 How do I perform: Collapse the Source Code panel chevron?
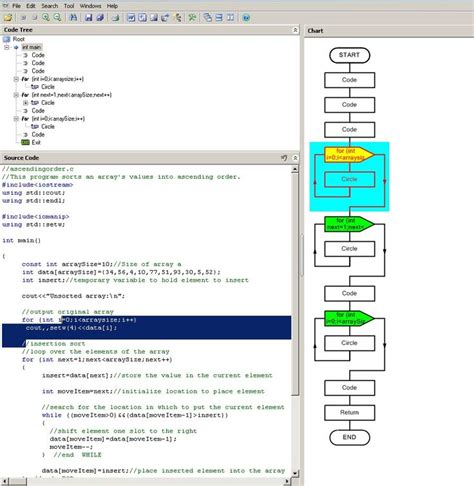pos(295,158)
